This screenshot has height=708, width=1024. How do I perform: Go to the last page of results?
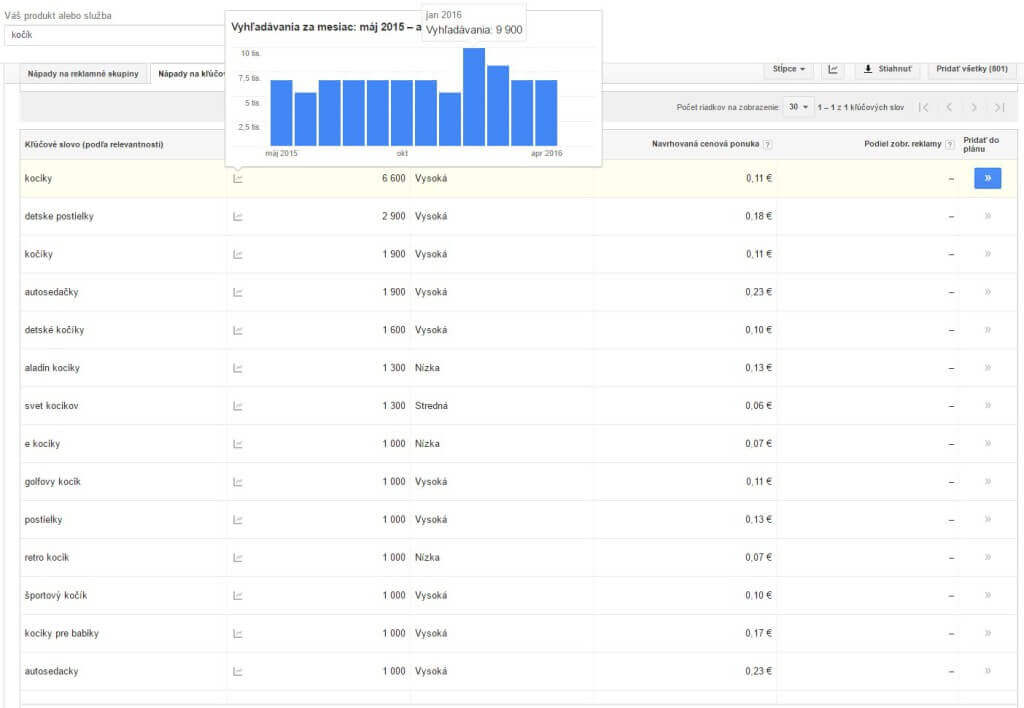pos(998,107)
